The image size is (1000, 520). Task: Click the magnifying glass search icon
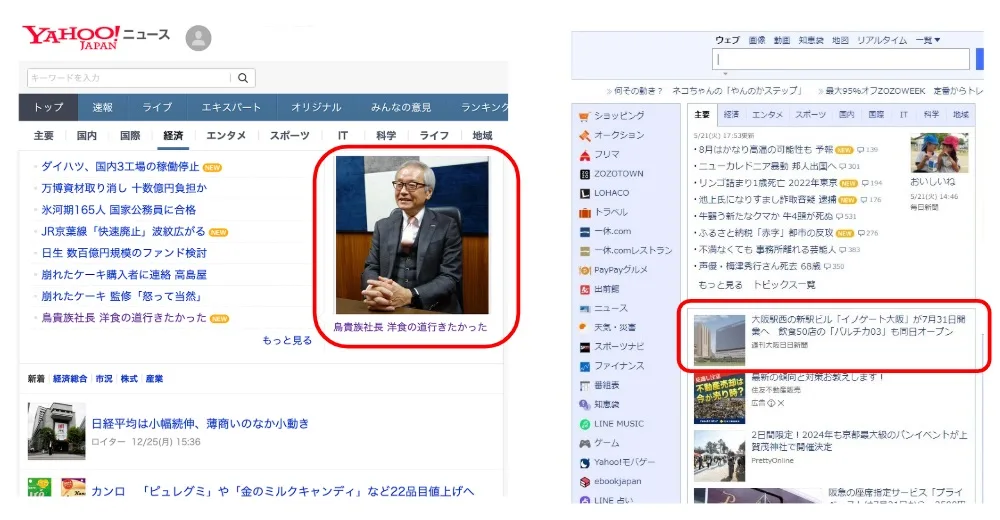tap(243, 78)
